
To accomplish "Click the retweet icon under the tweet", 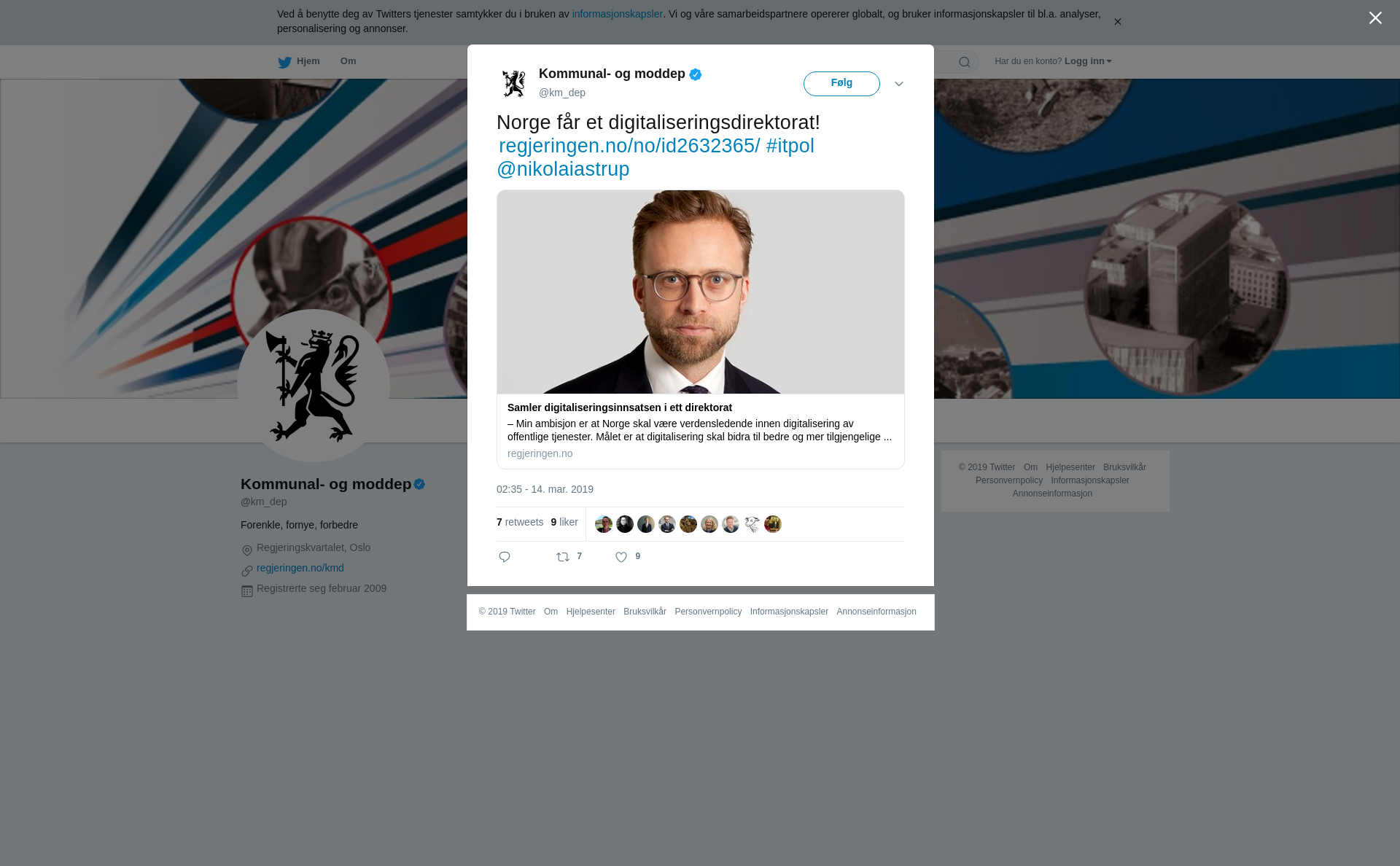I will [563, 557].
